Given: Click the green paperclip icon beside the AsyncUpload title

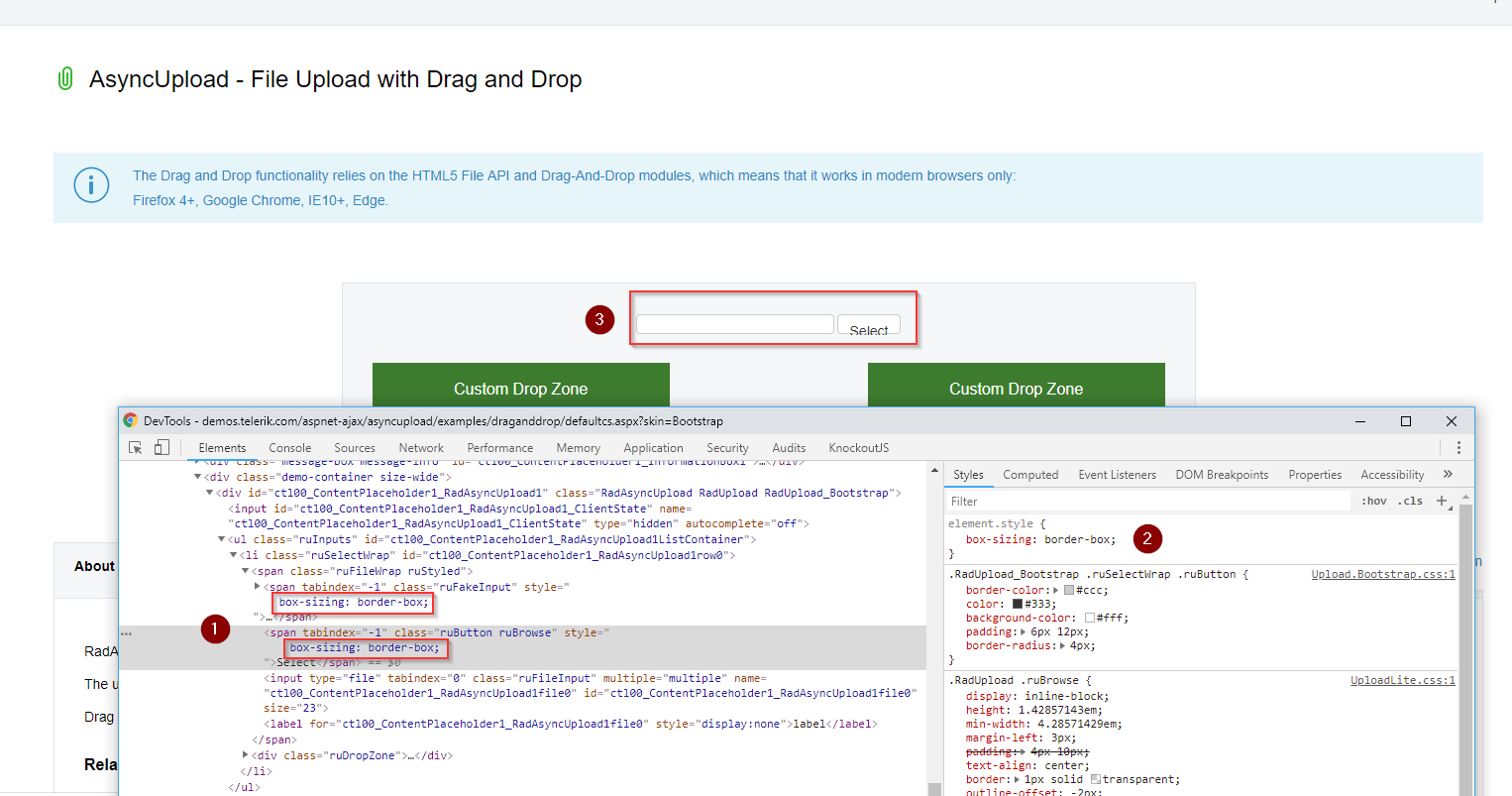Looking at the screenshot, I should pos(65,79).
